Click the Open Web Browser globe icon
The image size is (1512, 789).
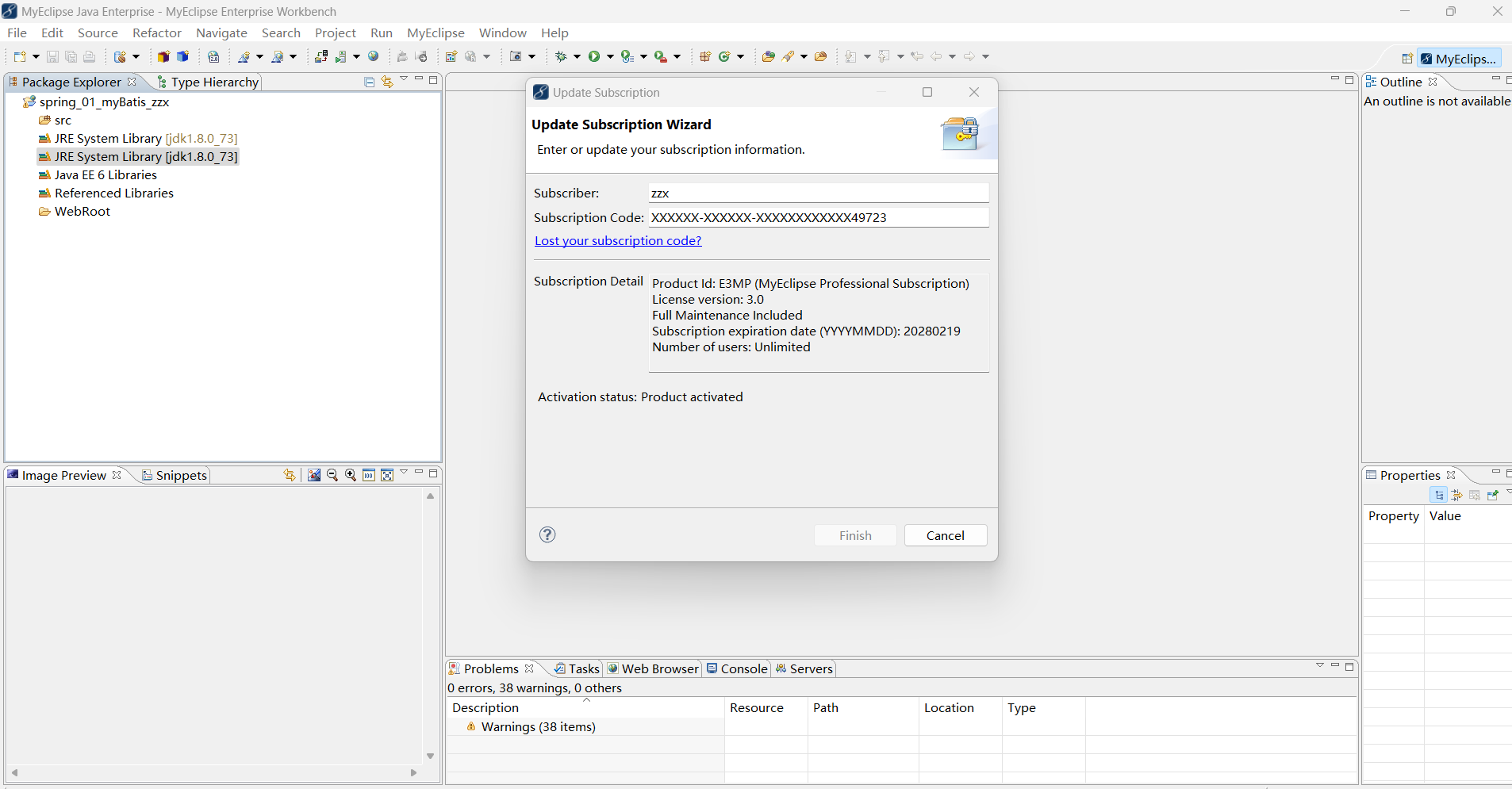373,56
